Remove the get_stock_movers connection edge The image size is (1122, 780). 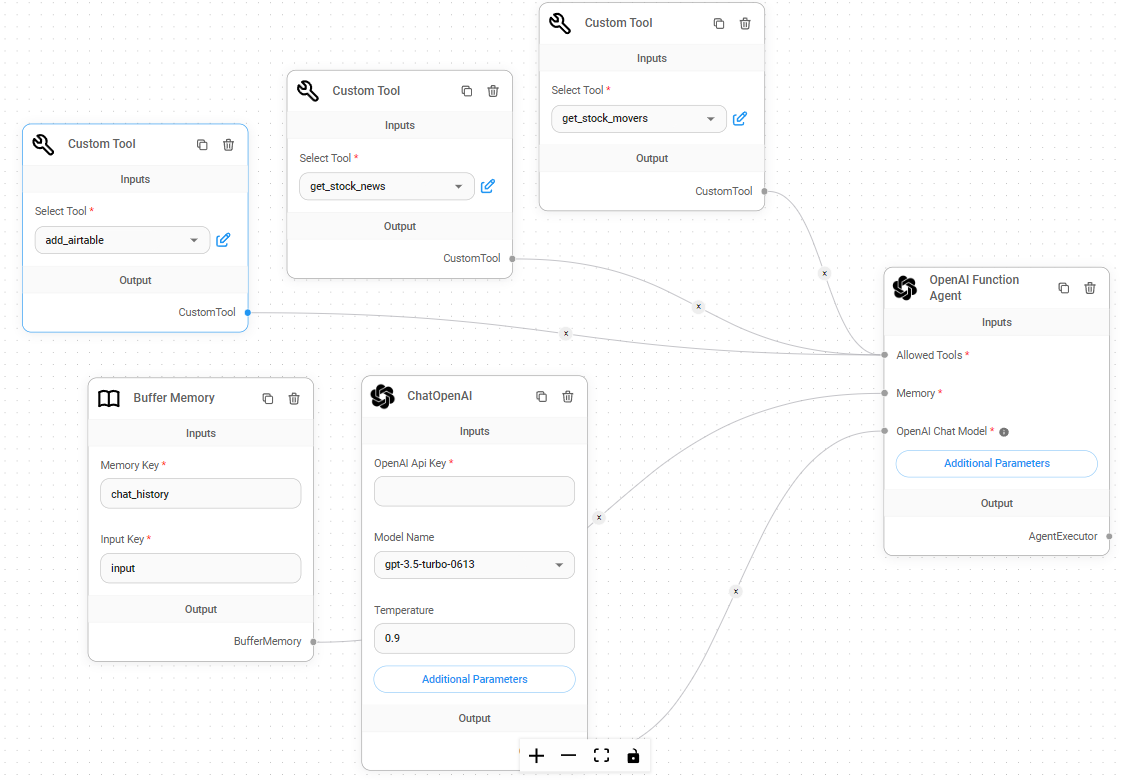point(824,272)
